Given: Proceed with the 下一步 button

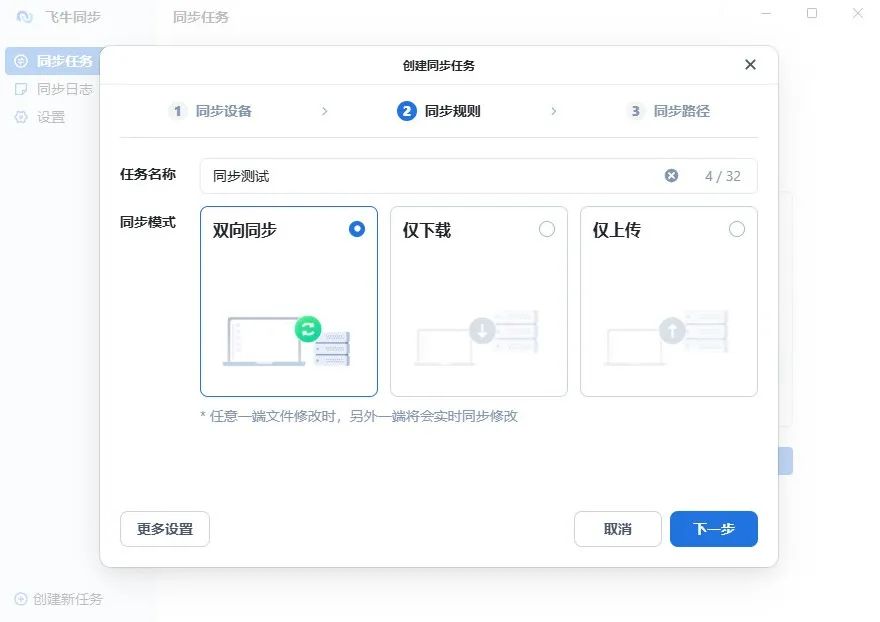Looking at the screenshot, I should [x=714, y=529].
